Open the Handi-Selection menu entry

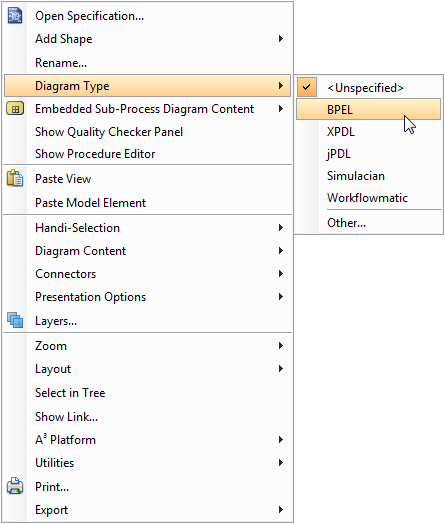point(148,228)
